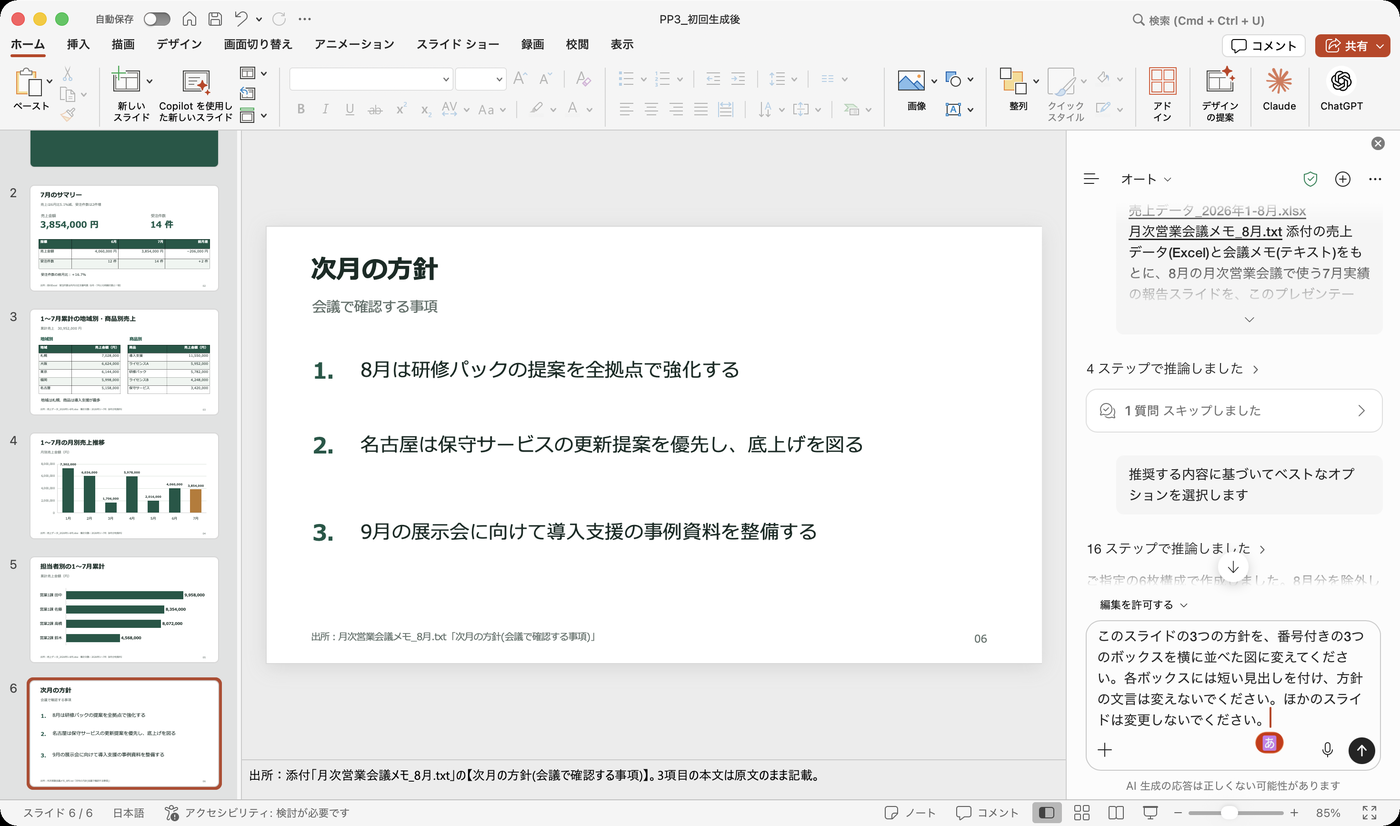Open the chat side menu (hamburger icon)
The width and height of the screenshot is (1400, 826).
(1092, 179)
